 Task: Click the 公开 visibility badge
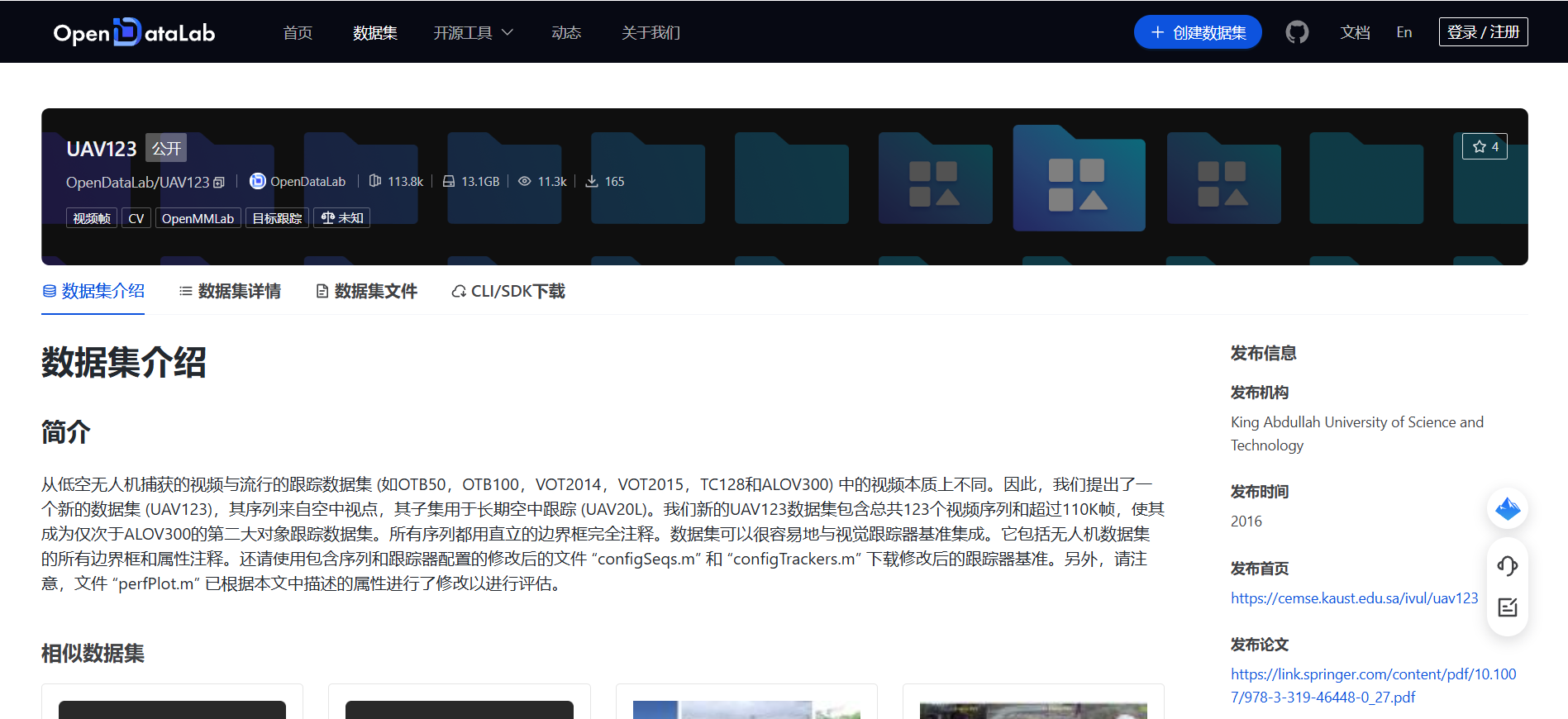pos(166,148)
